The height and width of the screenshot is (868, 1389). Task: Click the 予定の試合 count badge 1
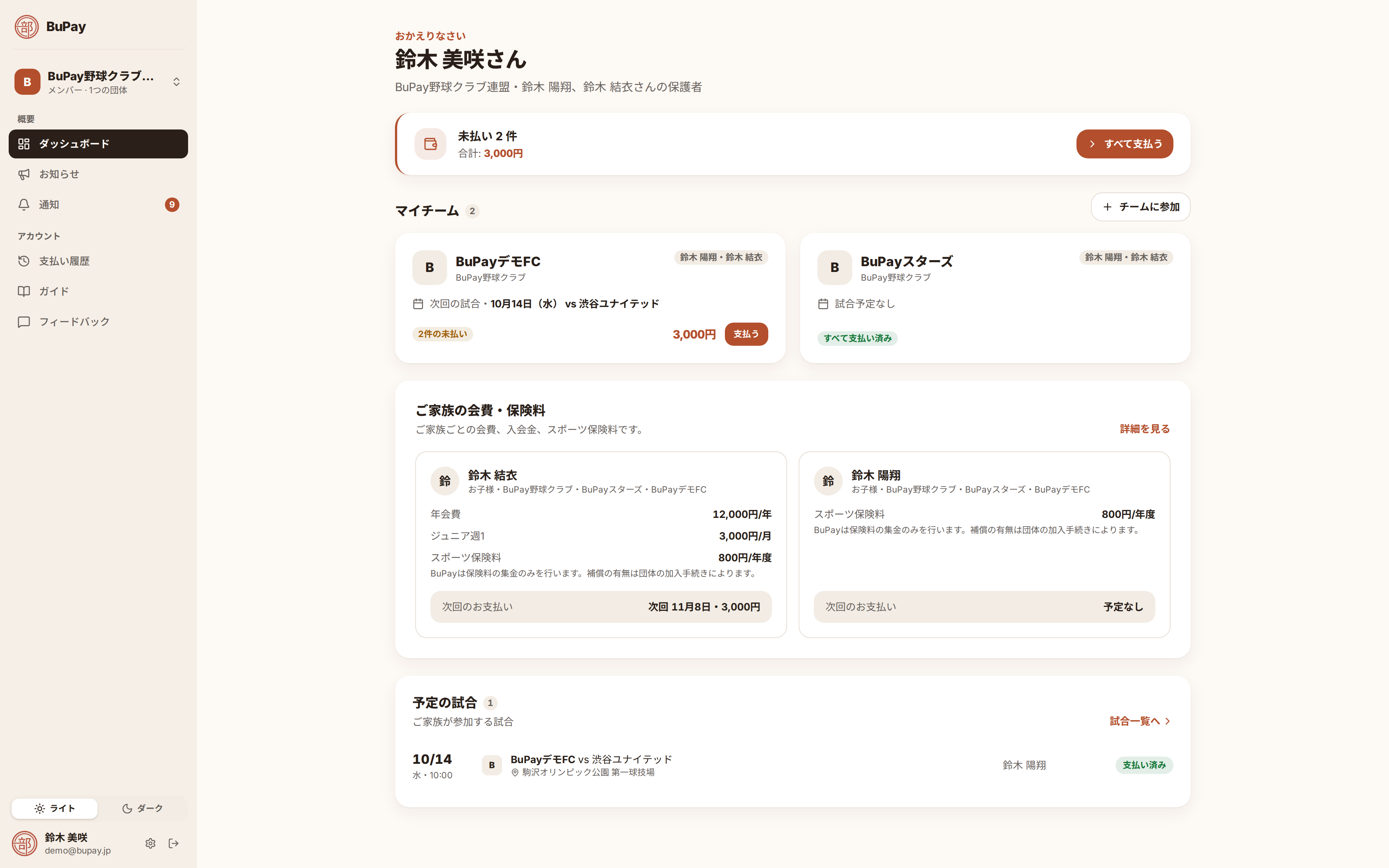(490, 703)
